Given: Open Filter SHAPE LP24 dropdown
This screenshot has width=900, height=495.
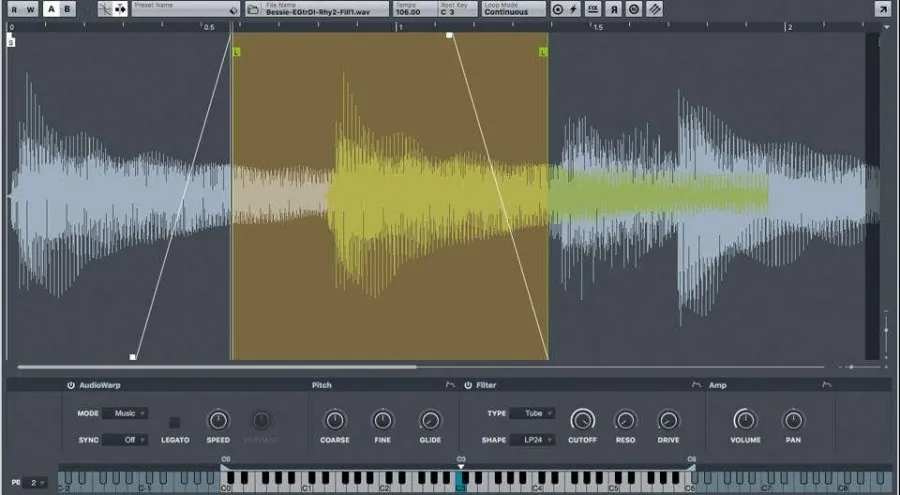Looking at the screenshot, I should tap(532, 440).
